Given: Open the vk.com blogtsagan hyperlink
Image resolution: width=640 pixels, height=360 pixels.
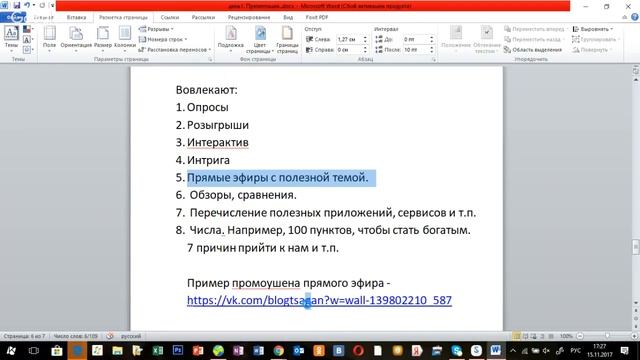Looking at the screenshot, I should coord(319,300).
